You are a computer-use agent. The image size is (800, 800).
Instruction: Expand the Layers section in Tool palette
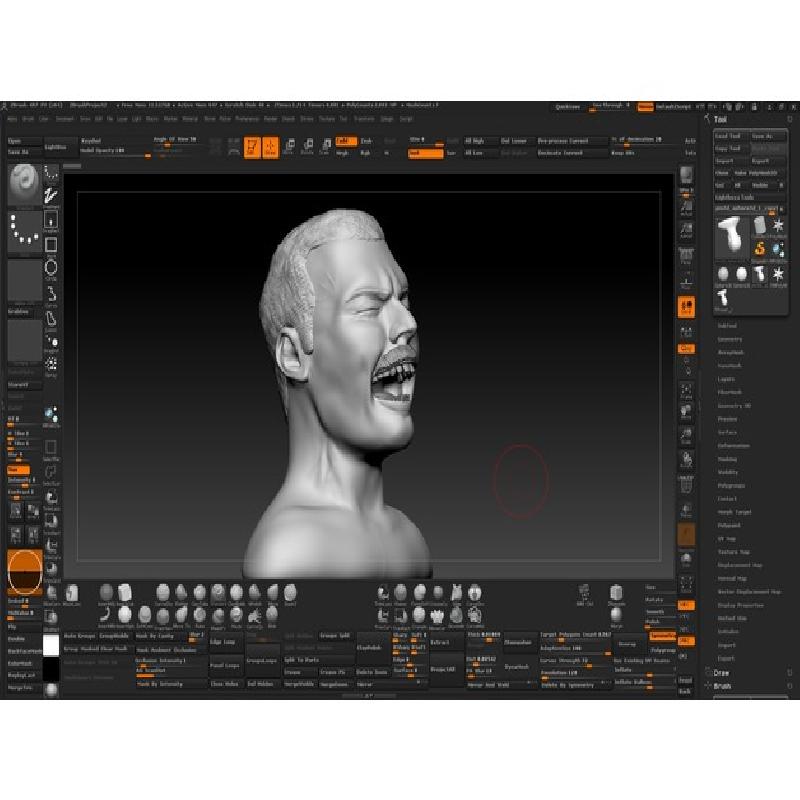pos(727,379)
